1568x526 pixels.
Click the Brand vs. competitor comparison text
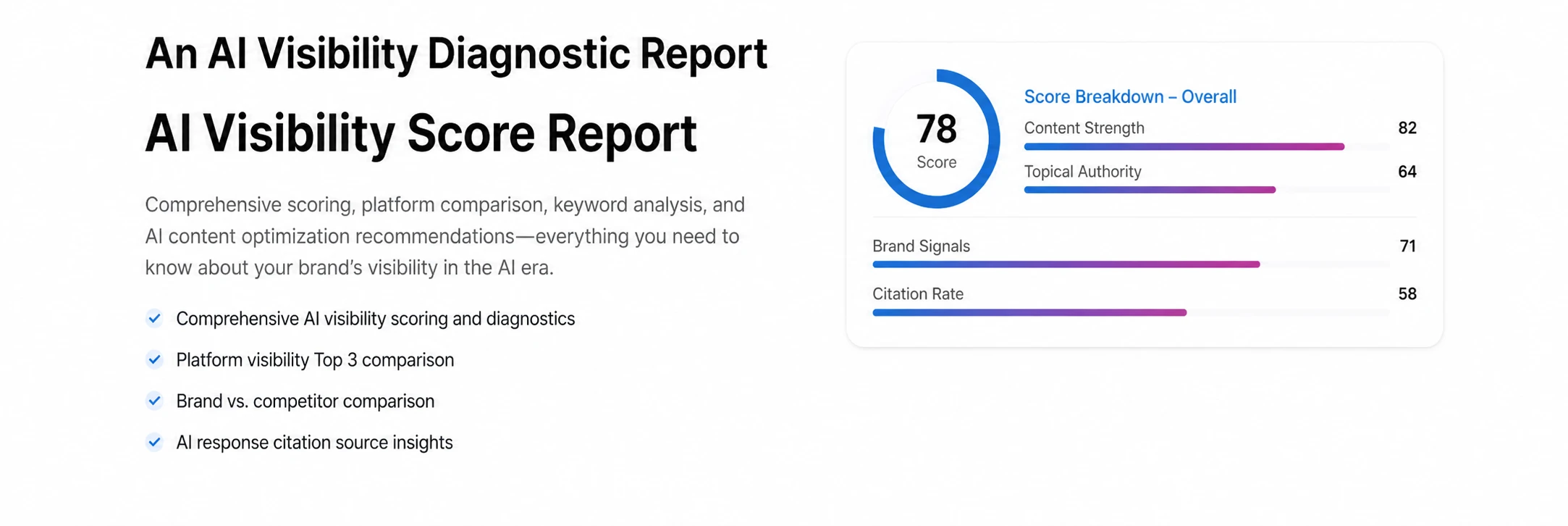point(305,401)
